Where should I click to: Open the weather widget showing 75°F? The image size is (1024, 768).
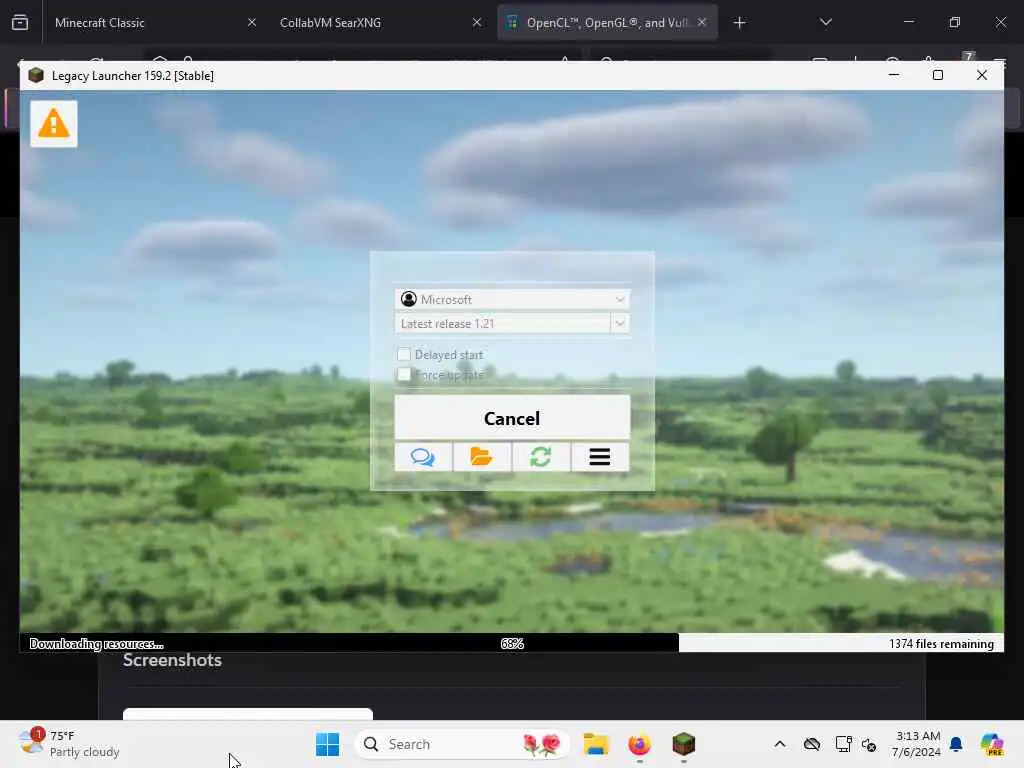click(x=69, y=744)
